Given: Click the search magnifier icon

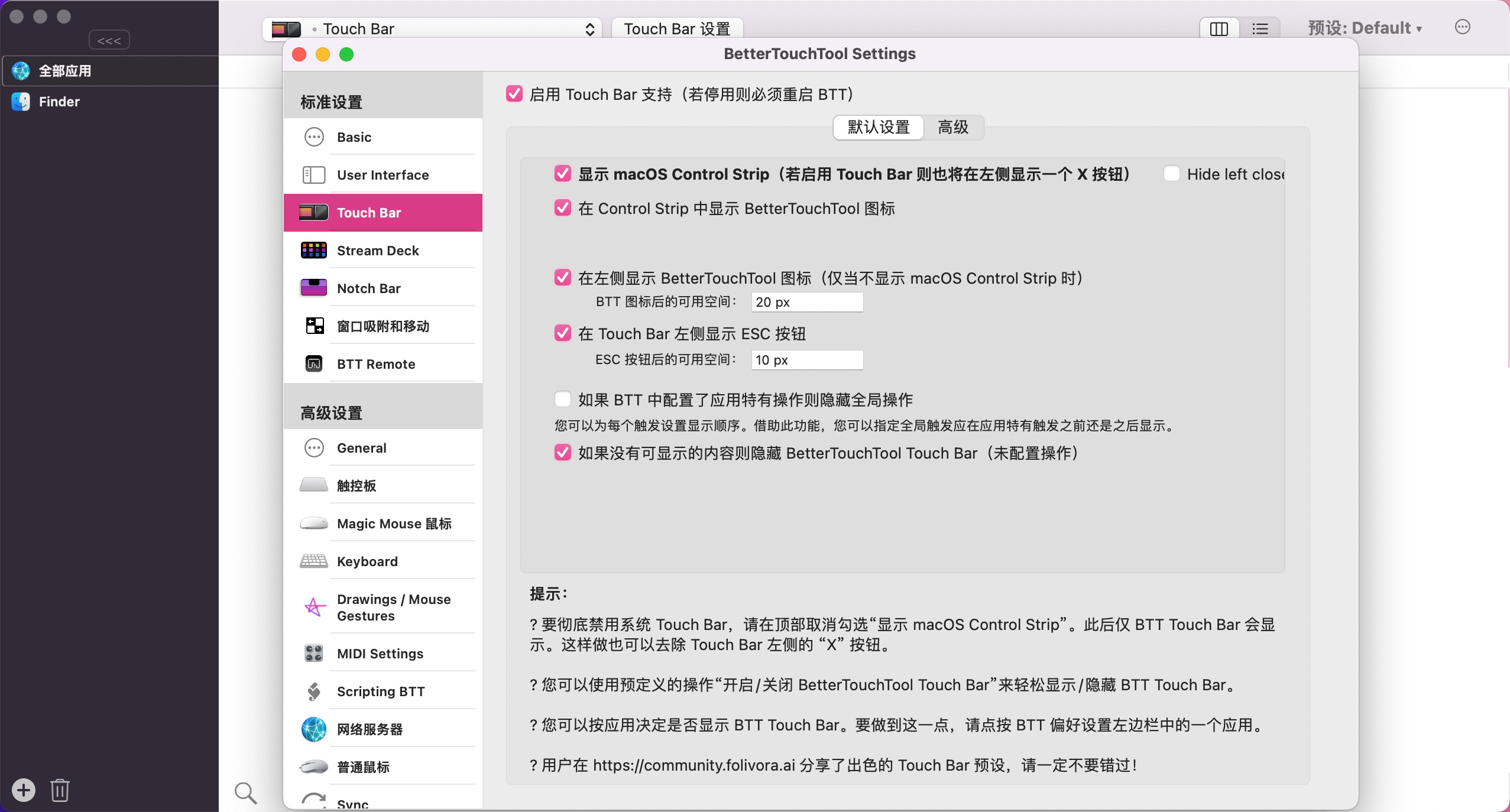Looking at the screenshot, I should [x=245, y=793].
